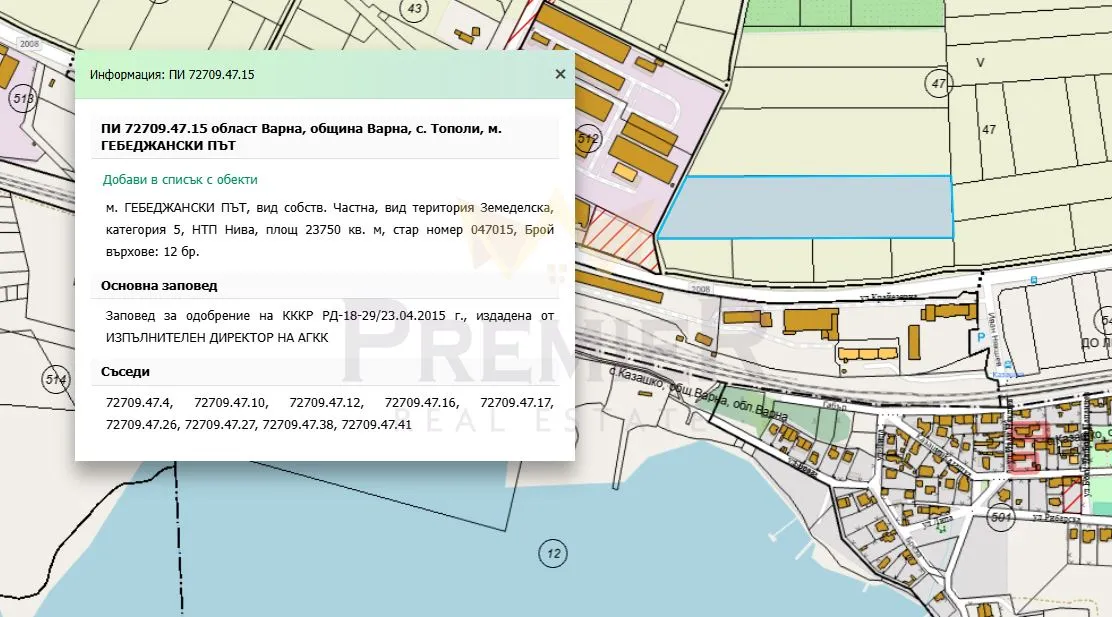Click the circled 513 map marker

click(23, 98)
